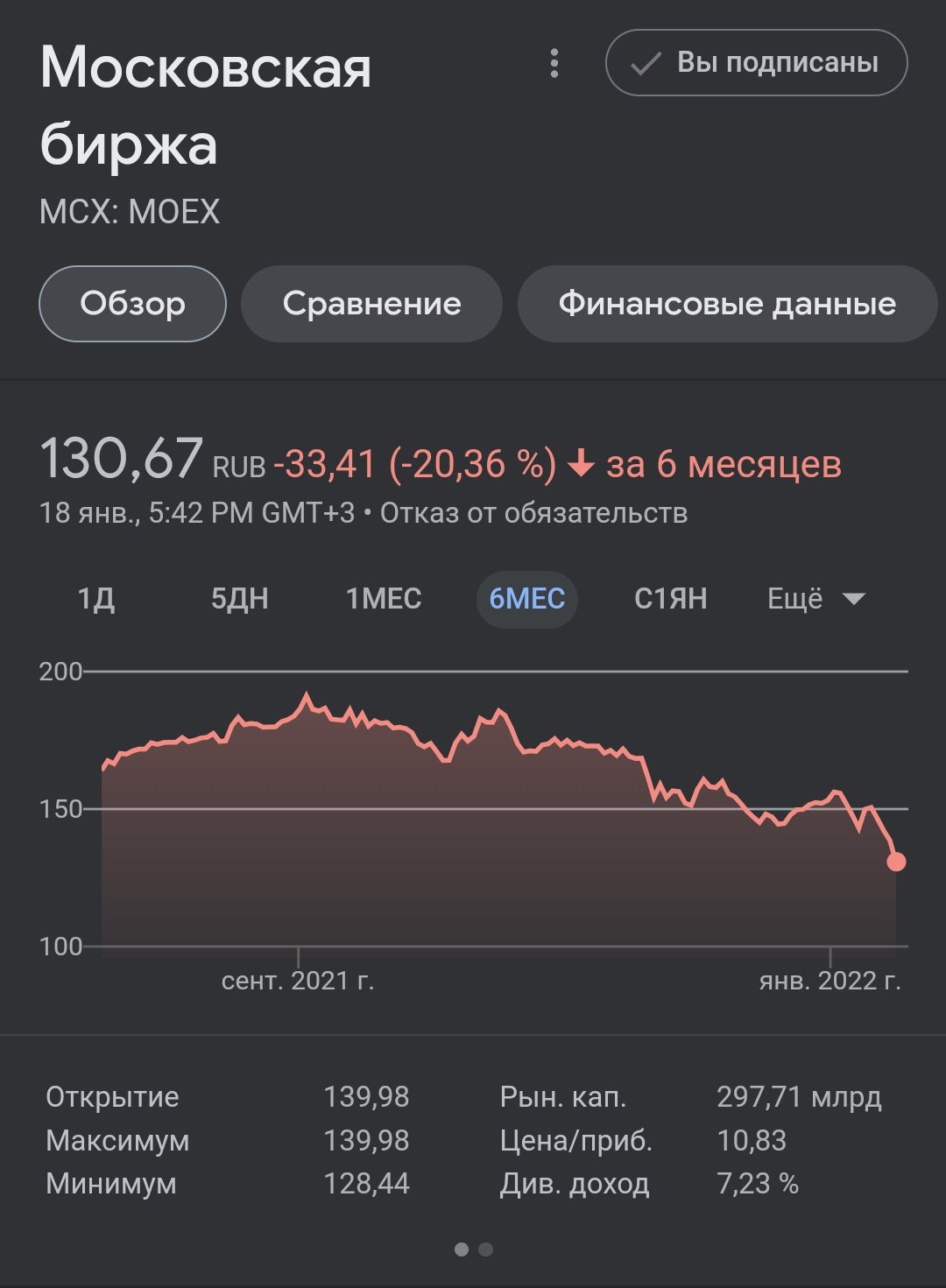Click the сент. 2021 г. timeline marker
Viewport: 946px width, 1288px height.
(298, 981)
